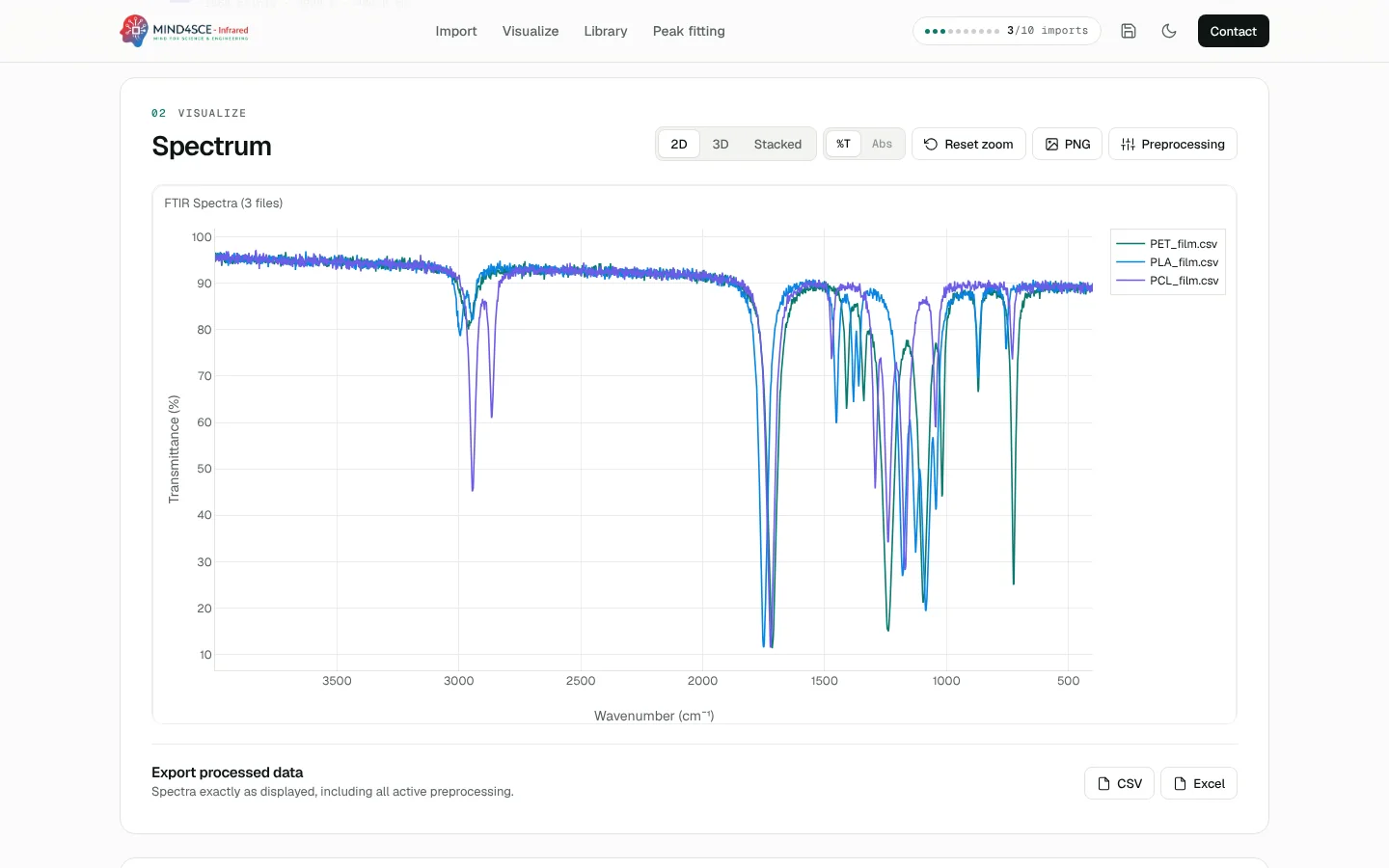Viewport: 1389px width, 868px height.
Task: Export processed data as CSV
Action: coord(1119,783)
